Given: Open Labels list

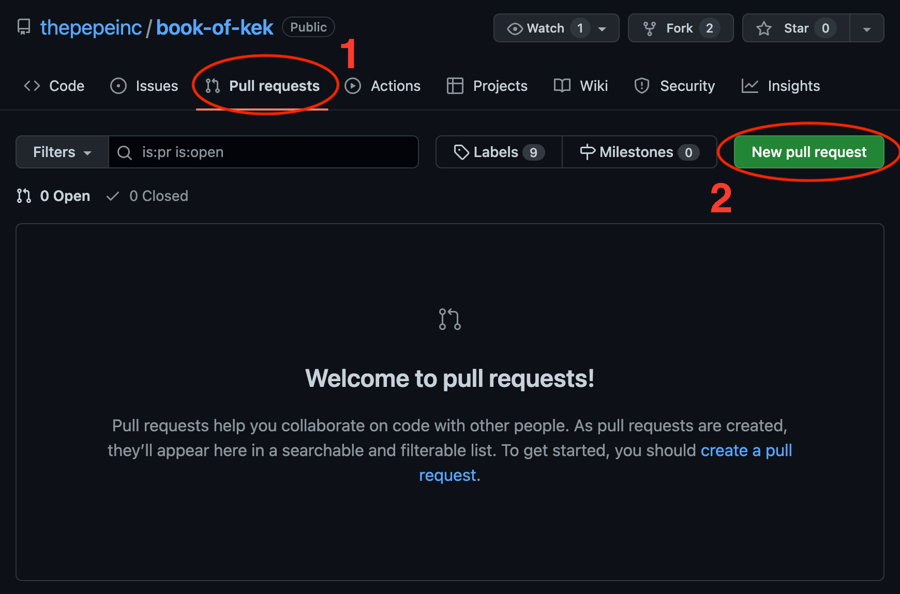Looking at the screenshot, I should pos(499,152).
